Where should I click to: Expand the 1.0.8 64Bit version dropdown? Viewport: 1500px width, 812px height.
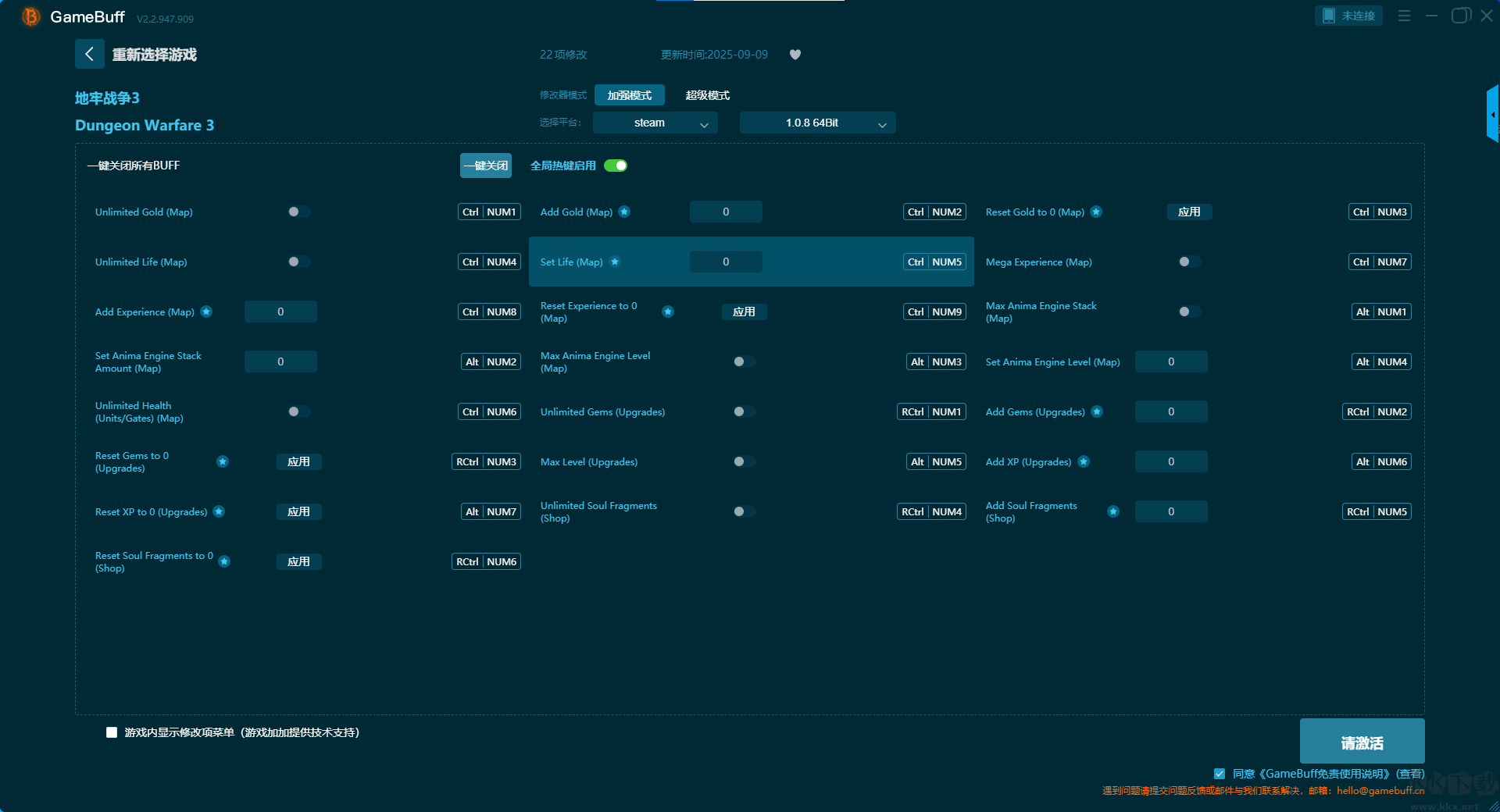[817, 123]
